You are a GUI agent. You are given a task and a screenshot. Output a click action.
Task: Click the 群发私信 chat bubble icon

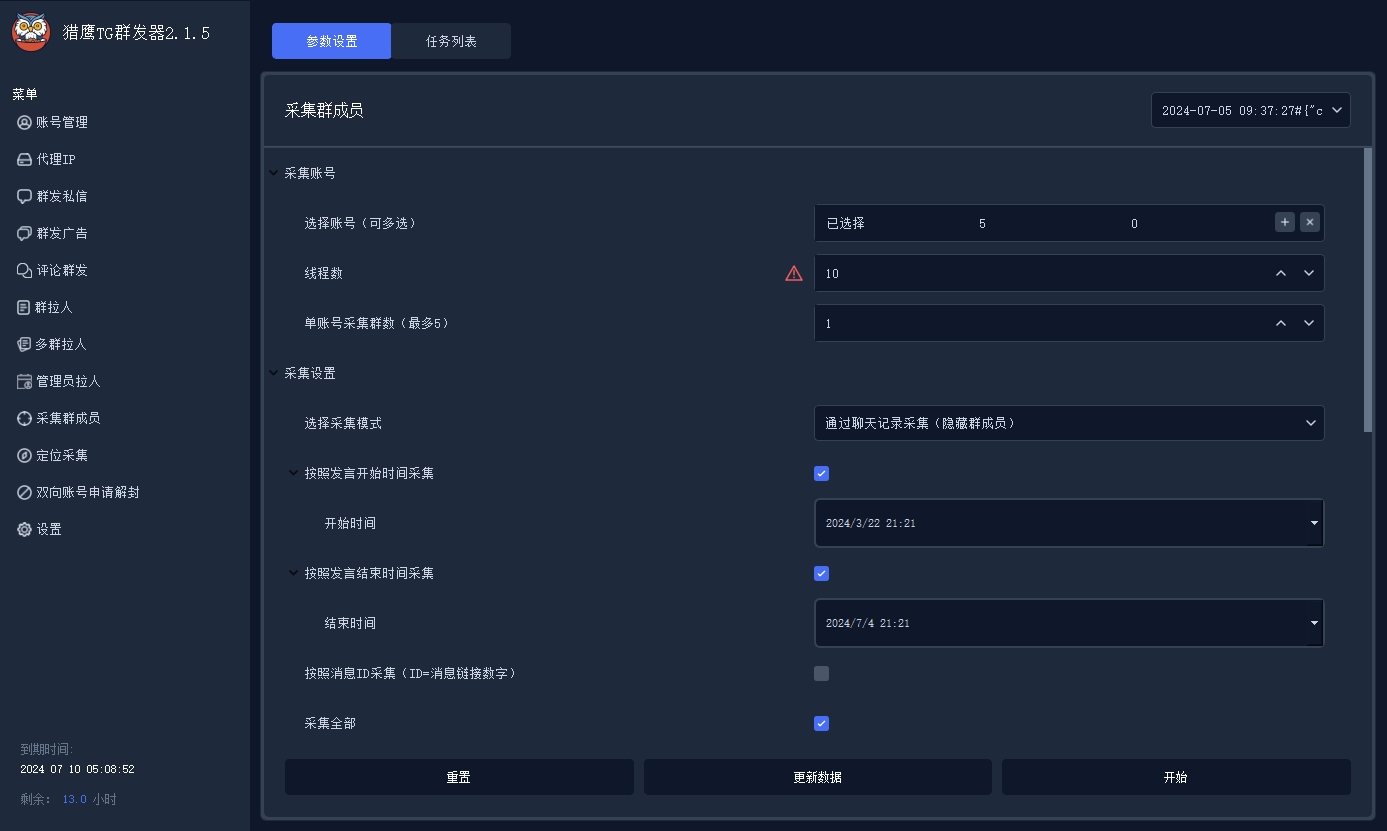click(24, 196)
